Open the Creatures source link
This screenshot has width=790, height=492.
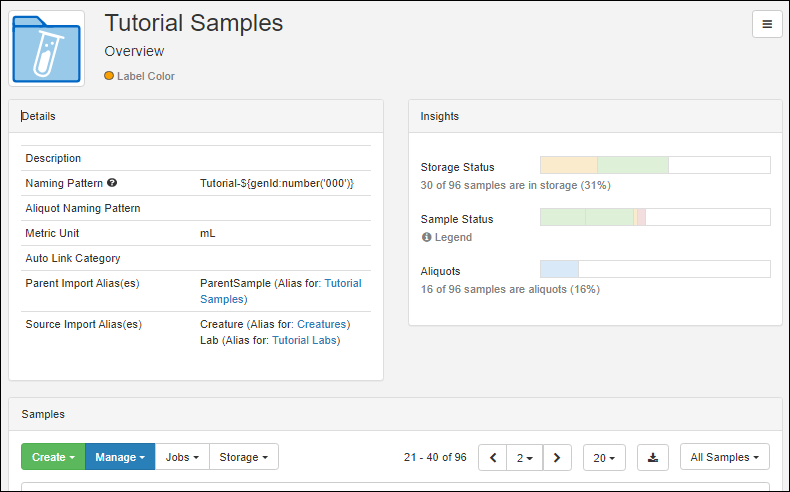(x=321, y=324)
